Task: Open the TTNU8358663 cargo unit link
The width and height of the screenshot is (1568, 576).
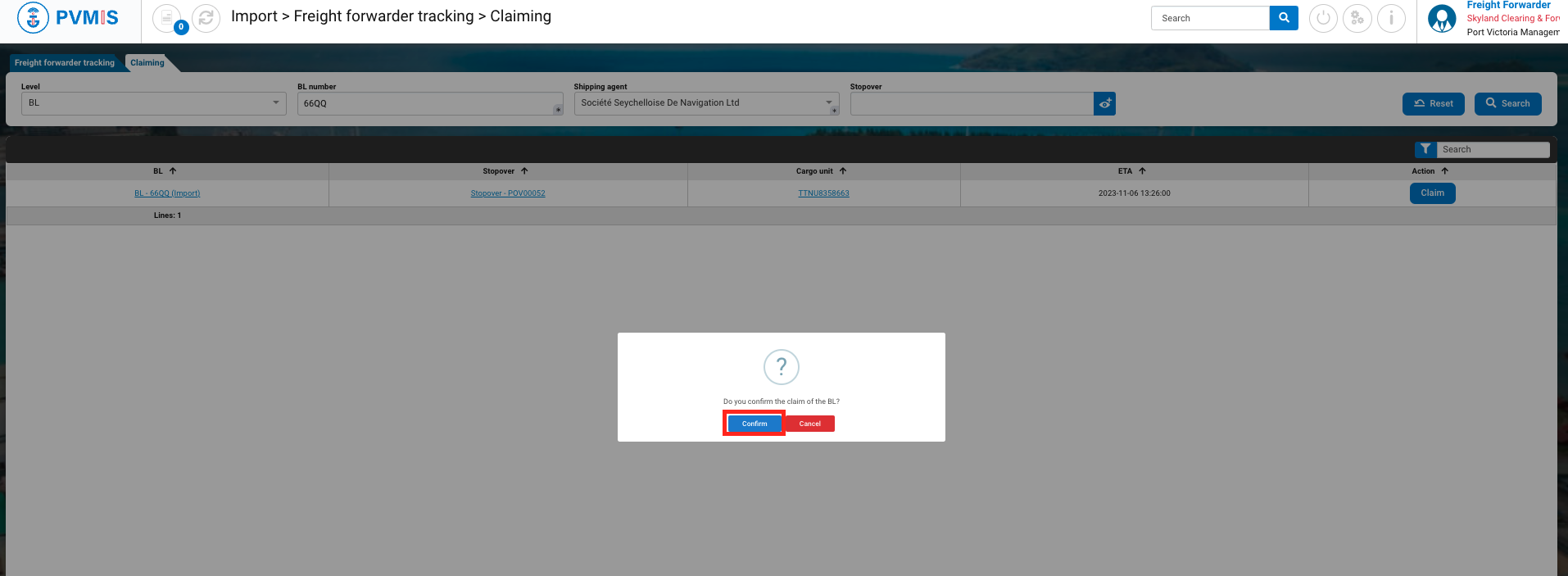Action: pyautogui.click(x=823, y=193)
